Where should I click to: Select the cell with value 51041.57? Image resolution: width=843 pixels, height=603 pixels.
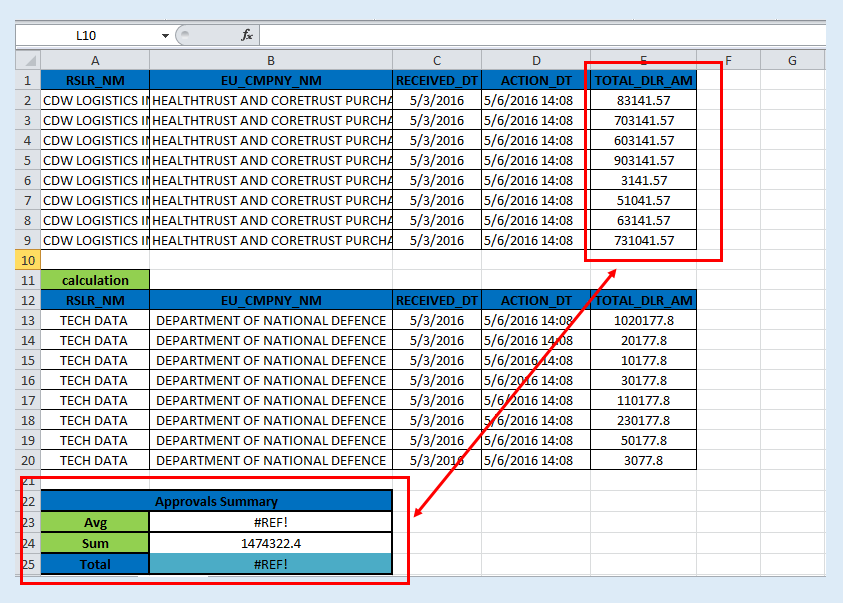click(x=644, y=200)
